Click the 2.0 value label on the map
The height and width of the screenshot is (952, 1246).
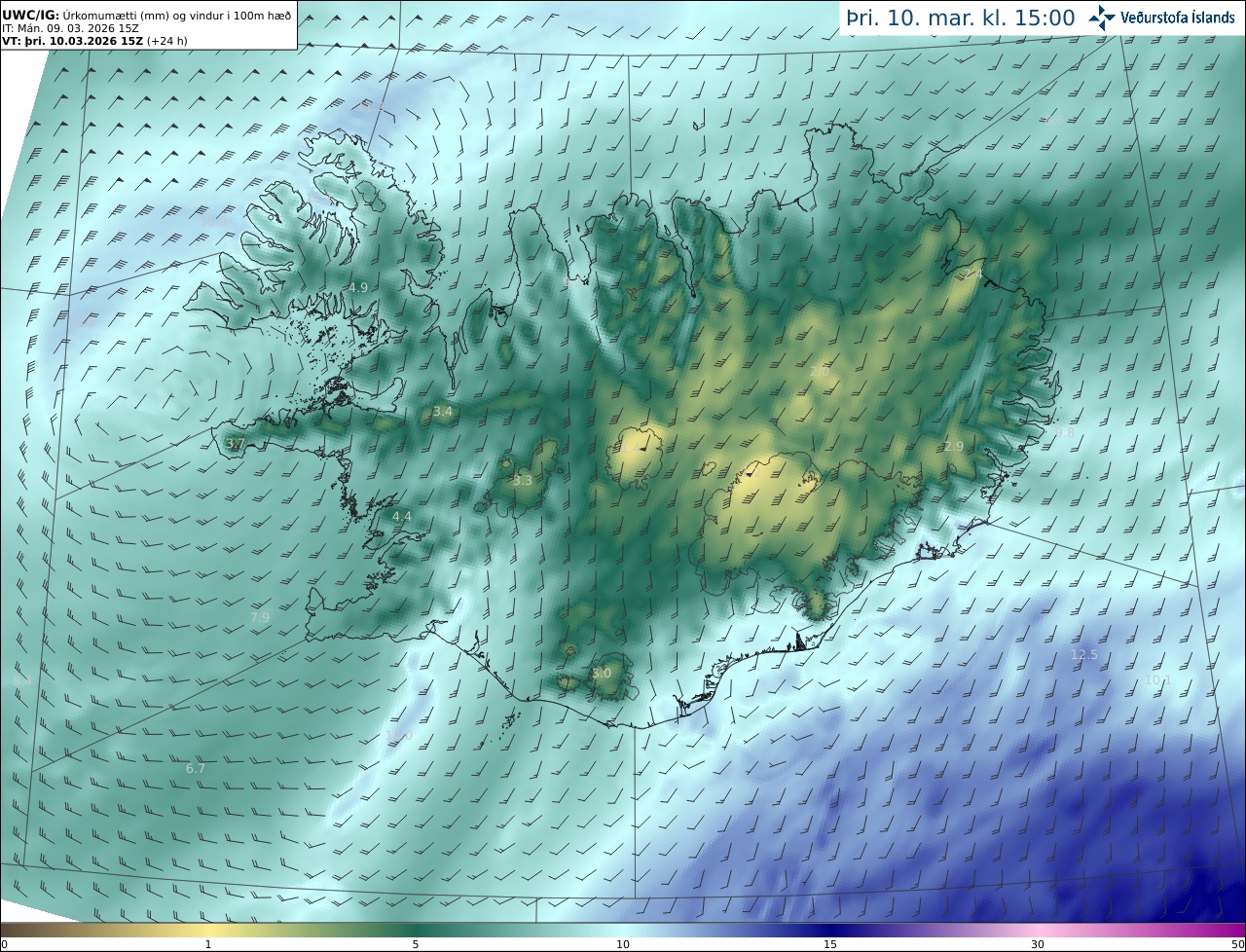click(x=820, y=372)
